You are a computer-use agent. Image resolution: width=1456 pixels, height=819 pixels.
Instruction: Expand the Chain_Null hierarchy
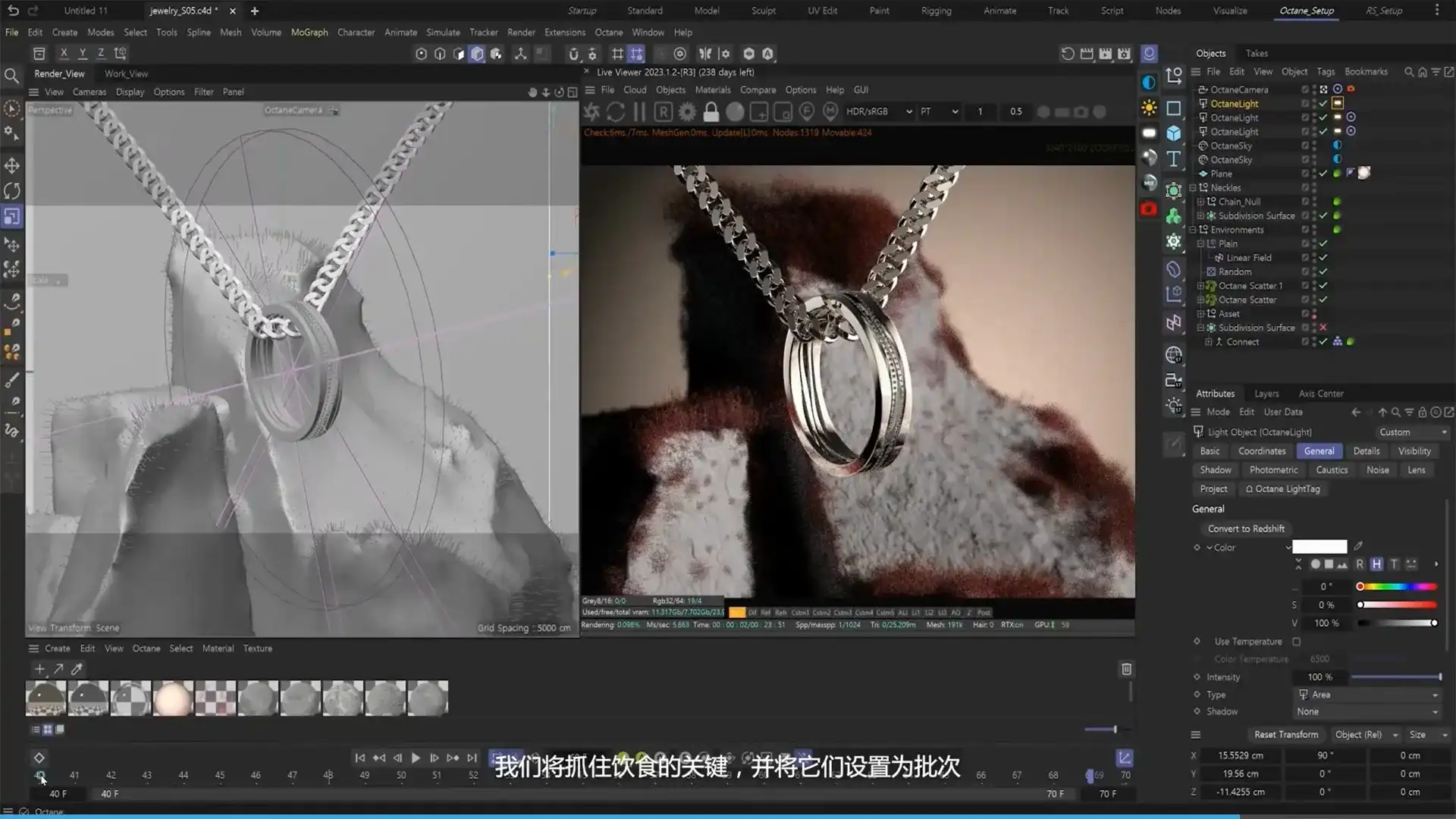pyautogui.click(x=1201, y=201)
